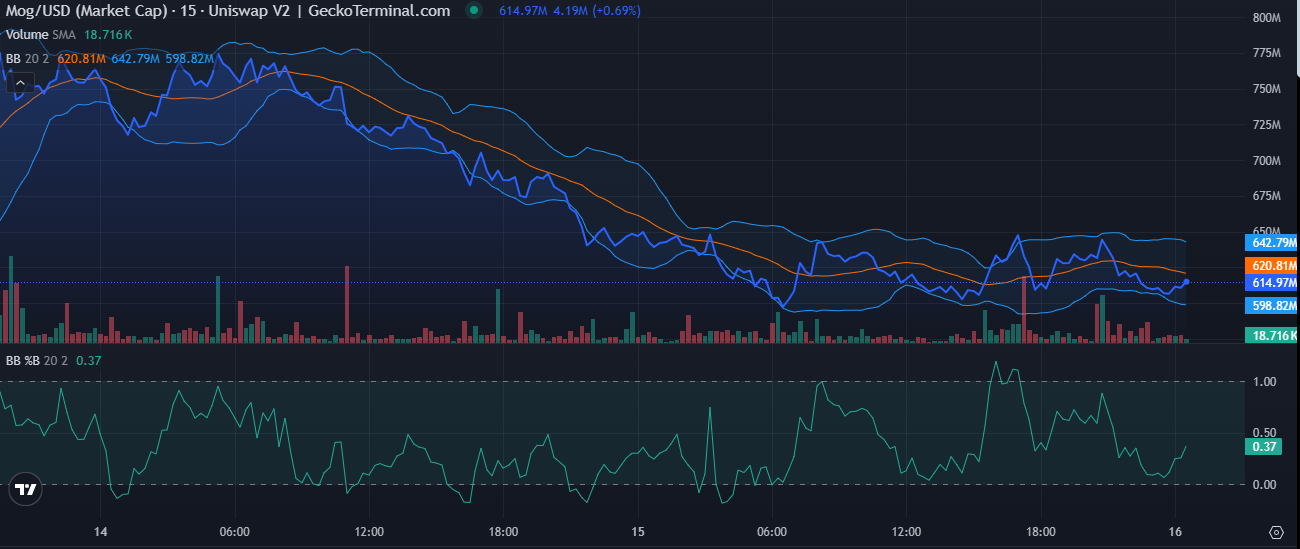Viewport: 1300px width, 549px height.
Task: Collapse the indicator legend with the arrow button
Action: coord(18,82)
